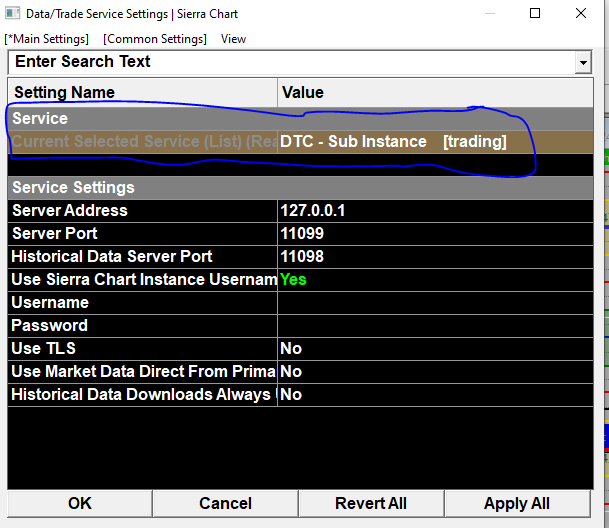609x528 pixels.
Task: Select the 'Service Settings' section header row
Action: point(300,188)
